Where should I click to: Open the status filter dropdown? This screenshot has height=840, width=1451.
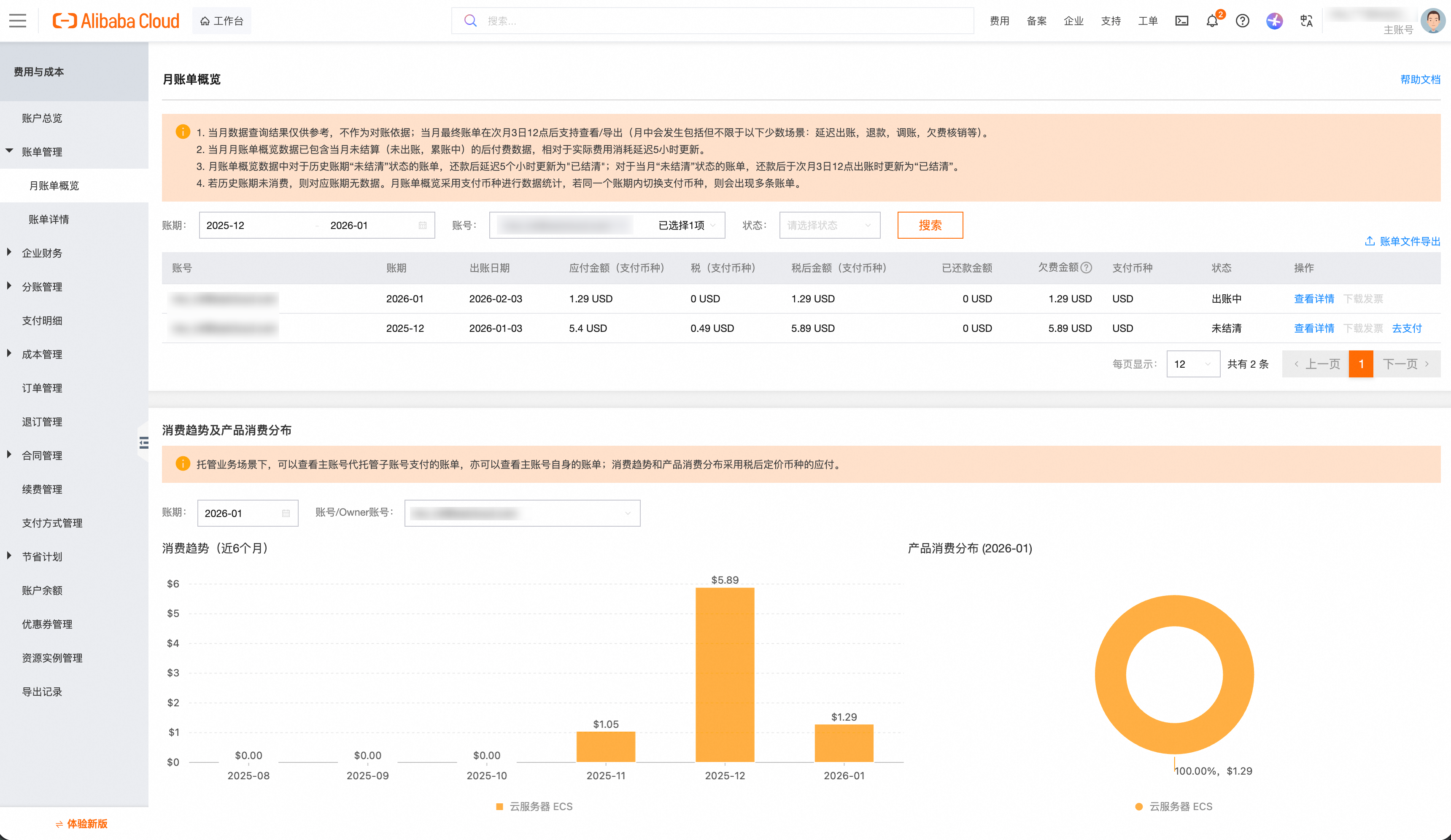coord(829,225)
